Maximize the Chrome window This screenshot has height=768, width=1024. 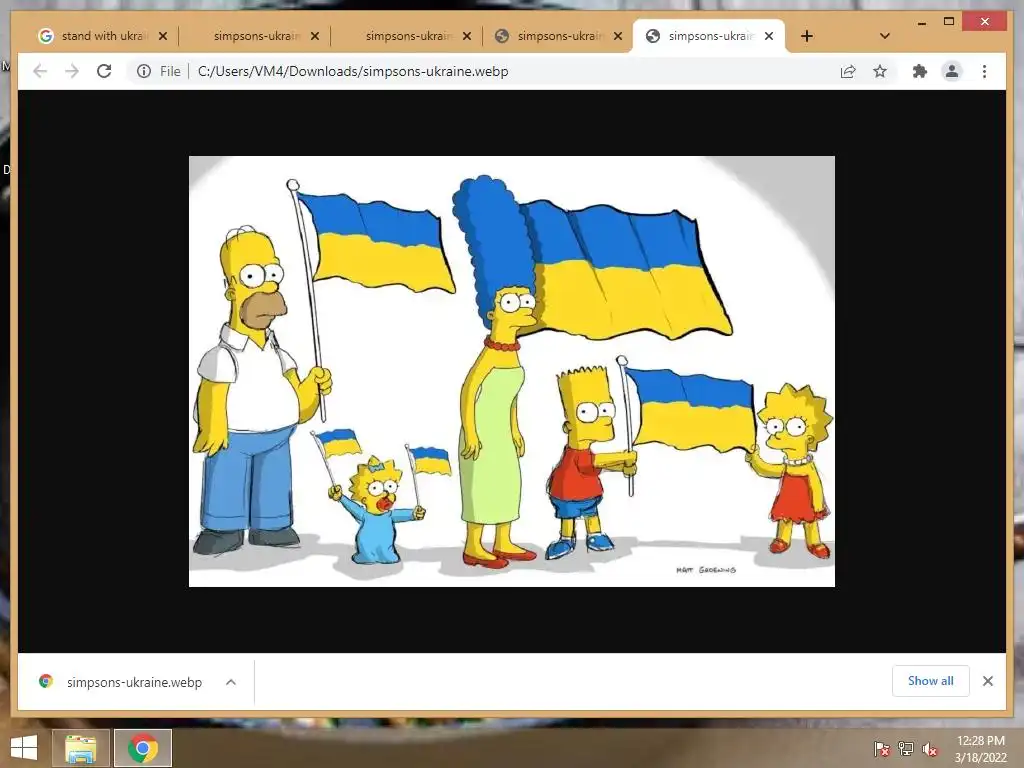949,22
